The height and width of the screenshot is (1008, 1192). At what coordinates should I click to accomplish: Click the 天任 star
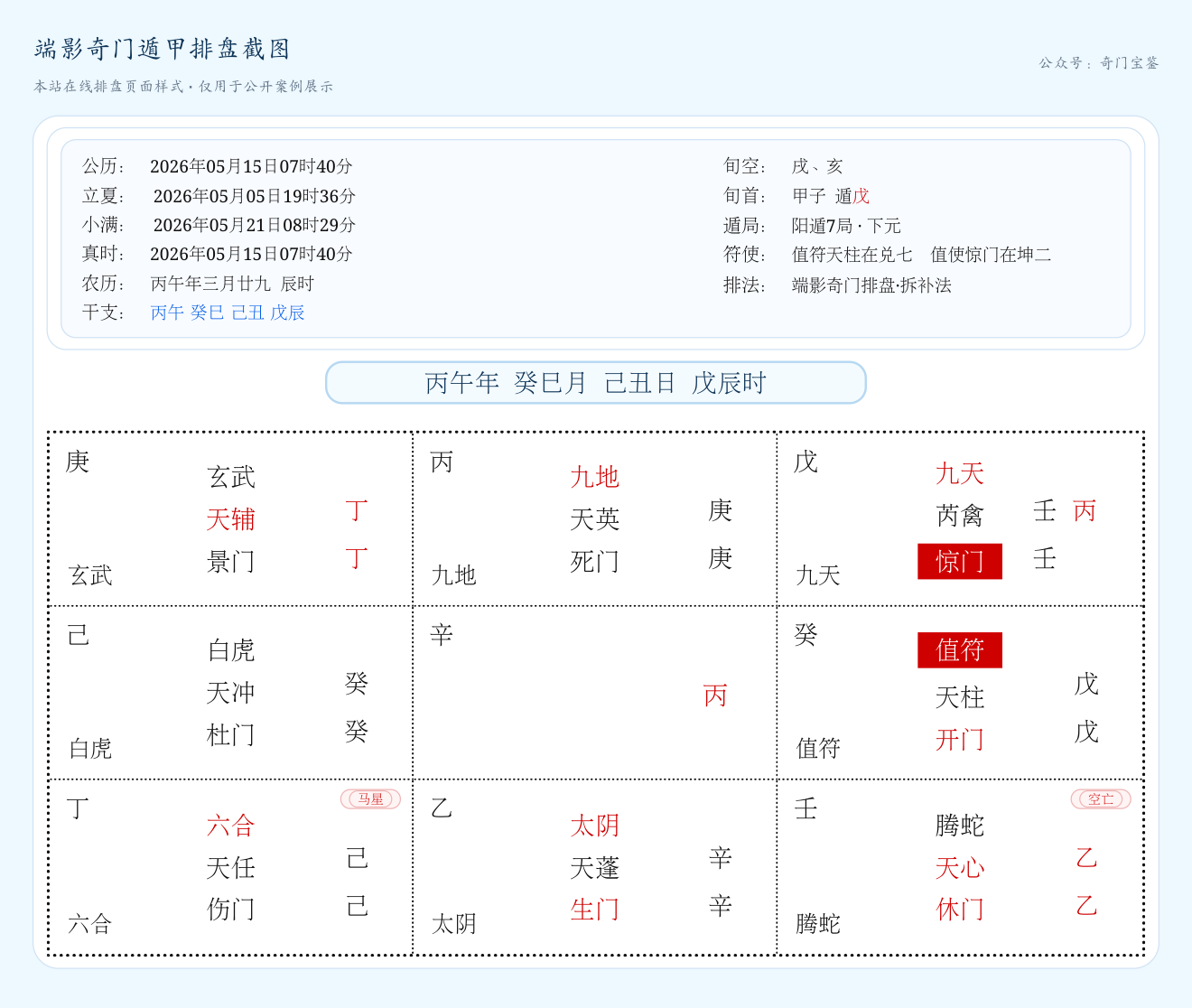pyautogui.click(x=231, y=868)
